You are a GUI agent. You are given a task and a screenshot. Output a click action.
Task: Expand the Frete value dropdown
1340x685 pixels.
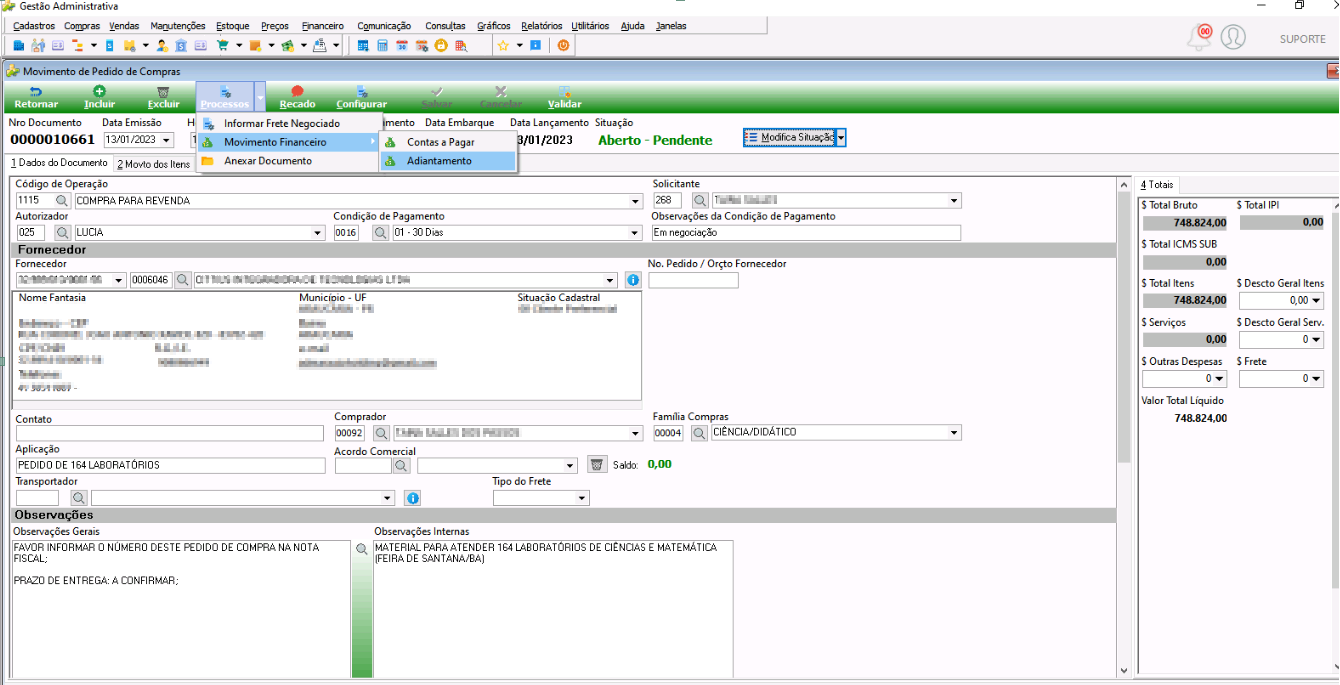click(1317, 379)
